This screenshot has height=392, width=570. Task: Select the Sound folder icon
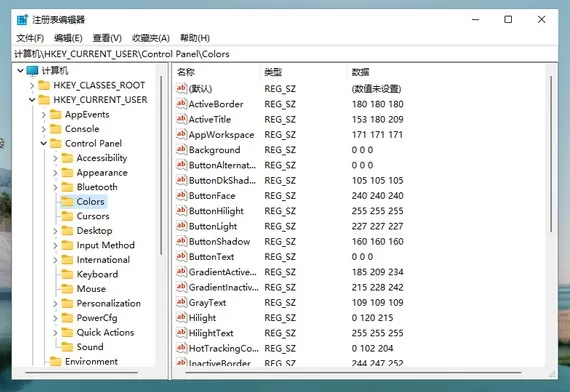point(67,347)
